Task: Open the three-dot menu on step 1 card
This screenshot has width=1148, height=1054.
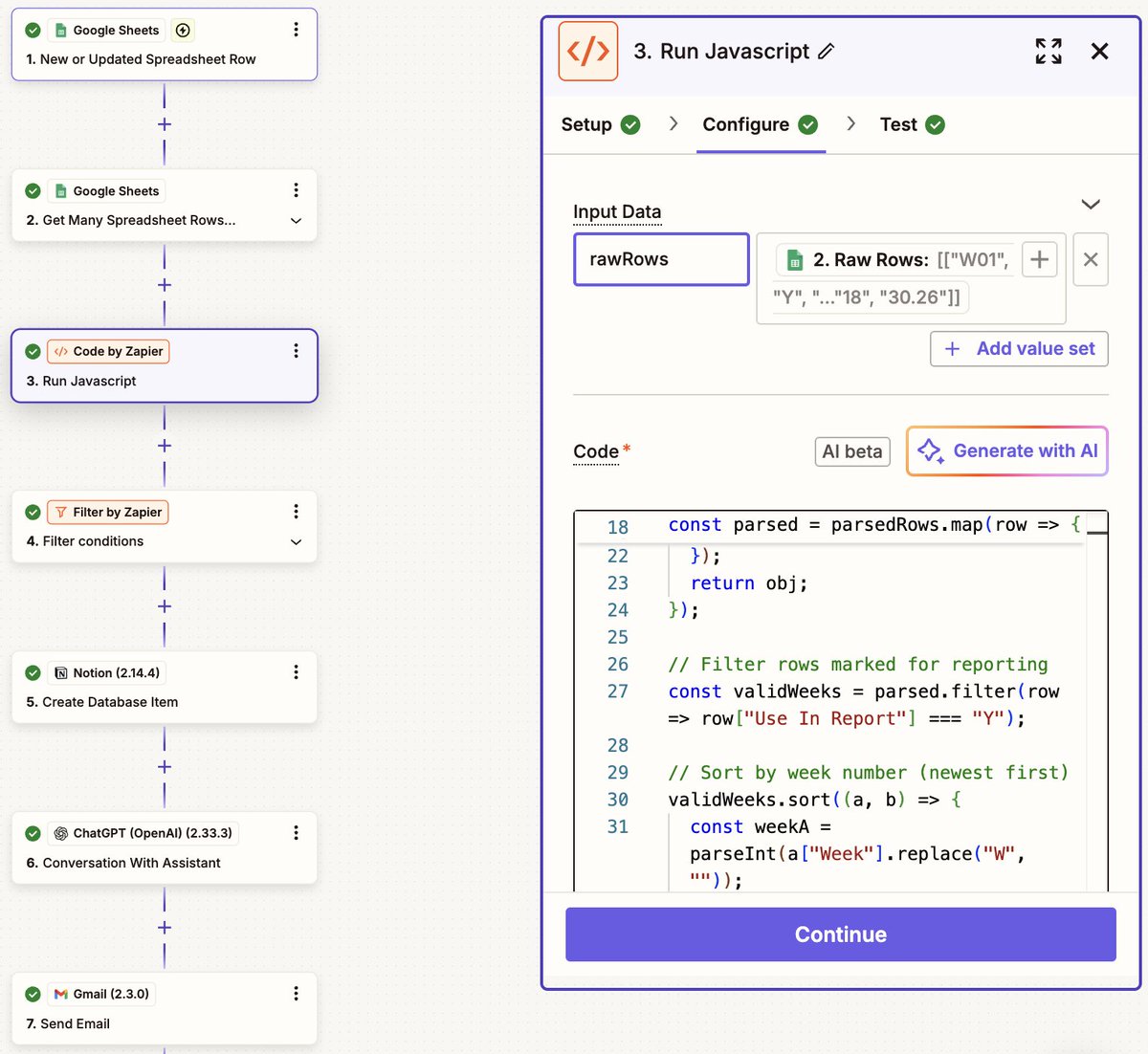Action: tap(296, 30)
